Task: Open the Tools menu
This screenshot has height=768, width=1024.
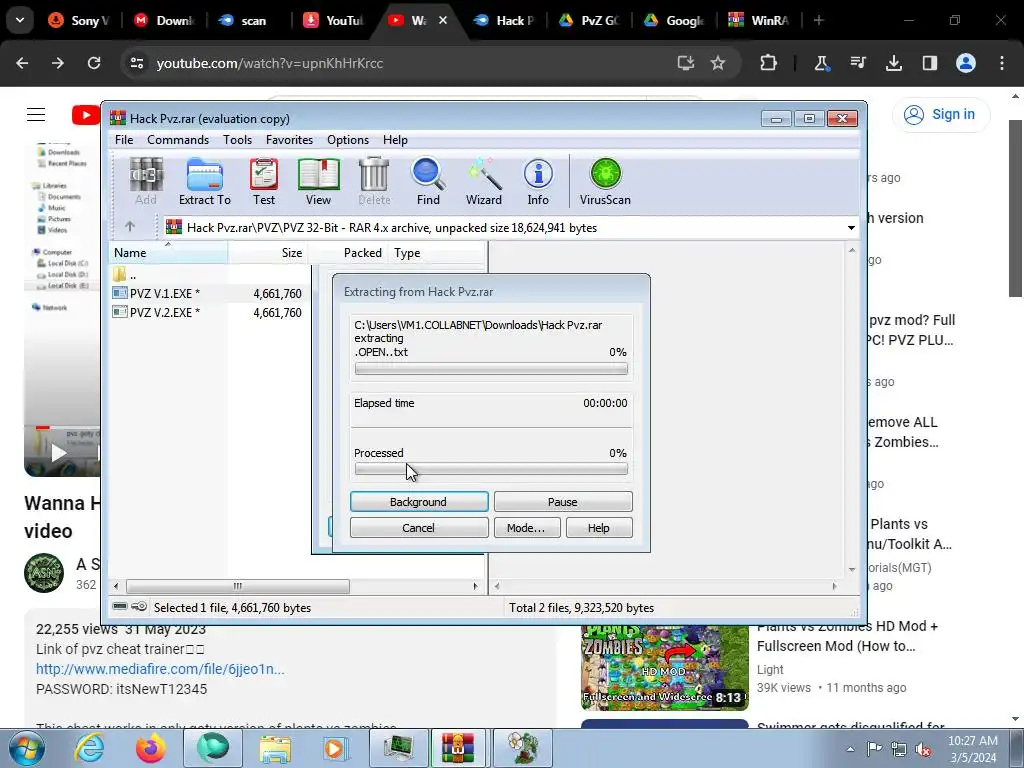Action: tap(237, 140)
